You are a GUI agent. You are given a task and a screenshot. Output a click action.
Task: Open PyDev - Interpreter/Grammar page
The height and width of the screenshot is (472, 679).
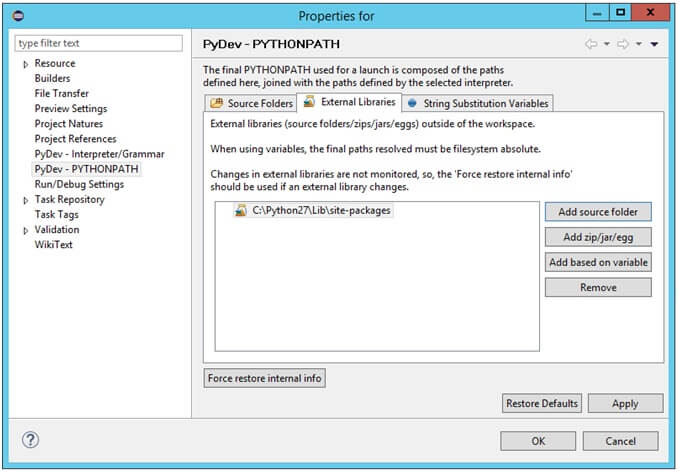[x=100, y=154]
